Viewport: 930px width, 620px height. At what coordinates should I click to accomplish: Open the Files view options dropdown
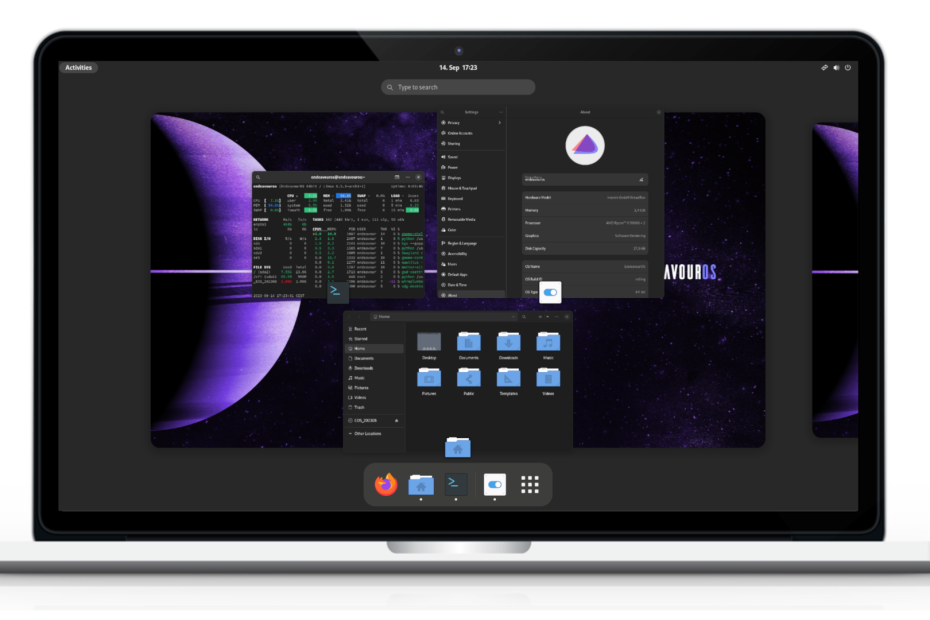tap(547, 316)
